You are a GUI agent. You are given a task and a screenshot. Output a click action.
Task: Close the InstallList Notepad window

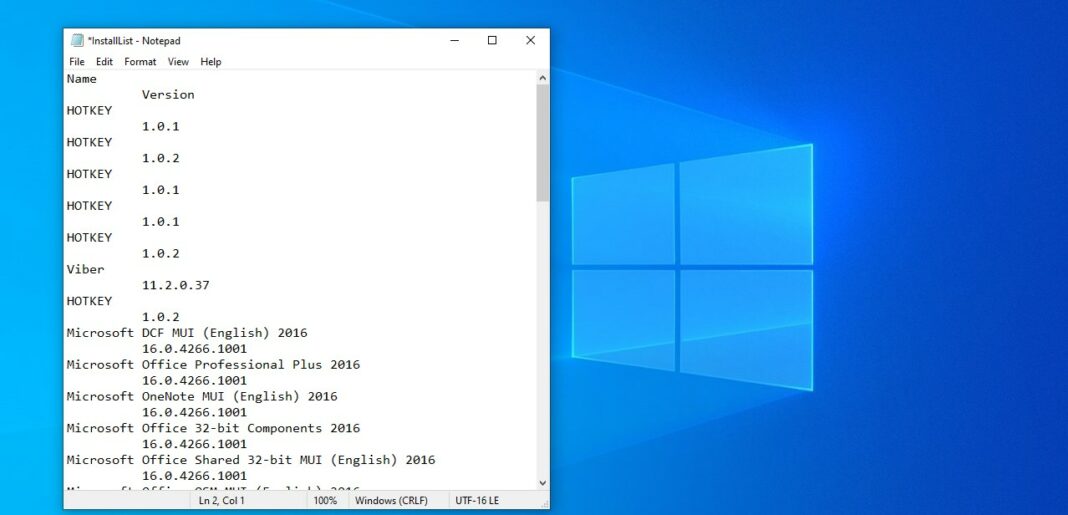pyautogui.click(x=530, y=40)
